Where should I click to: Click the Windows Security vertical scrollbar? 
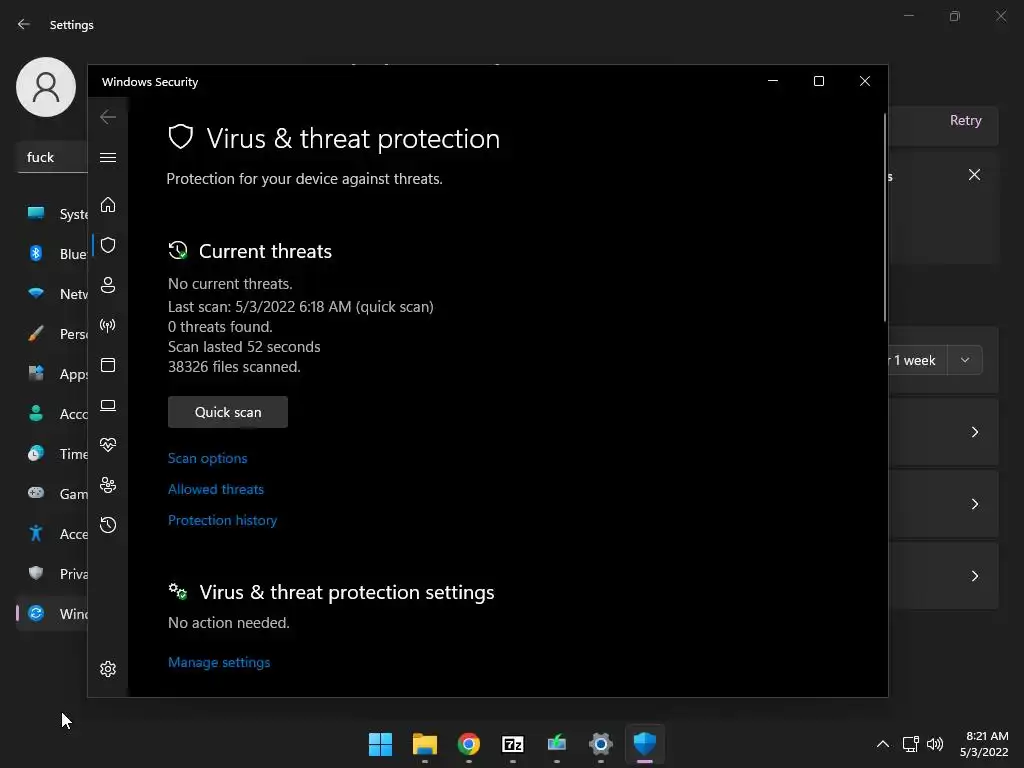coord(885,217)
